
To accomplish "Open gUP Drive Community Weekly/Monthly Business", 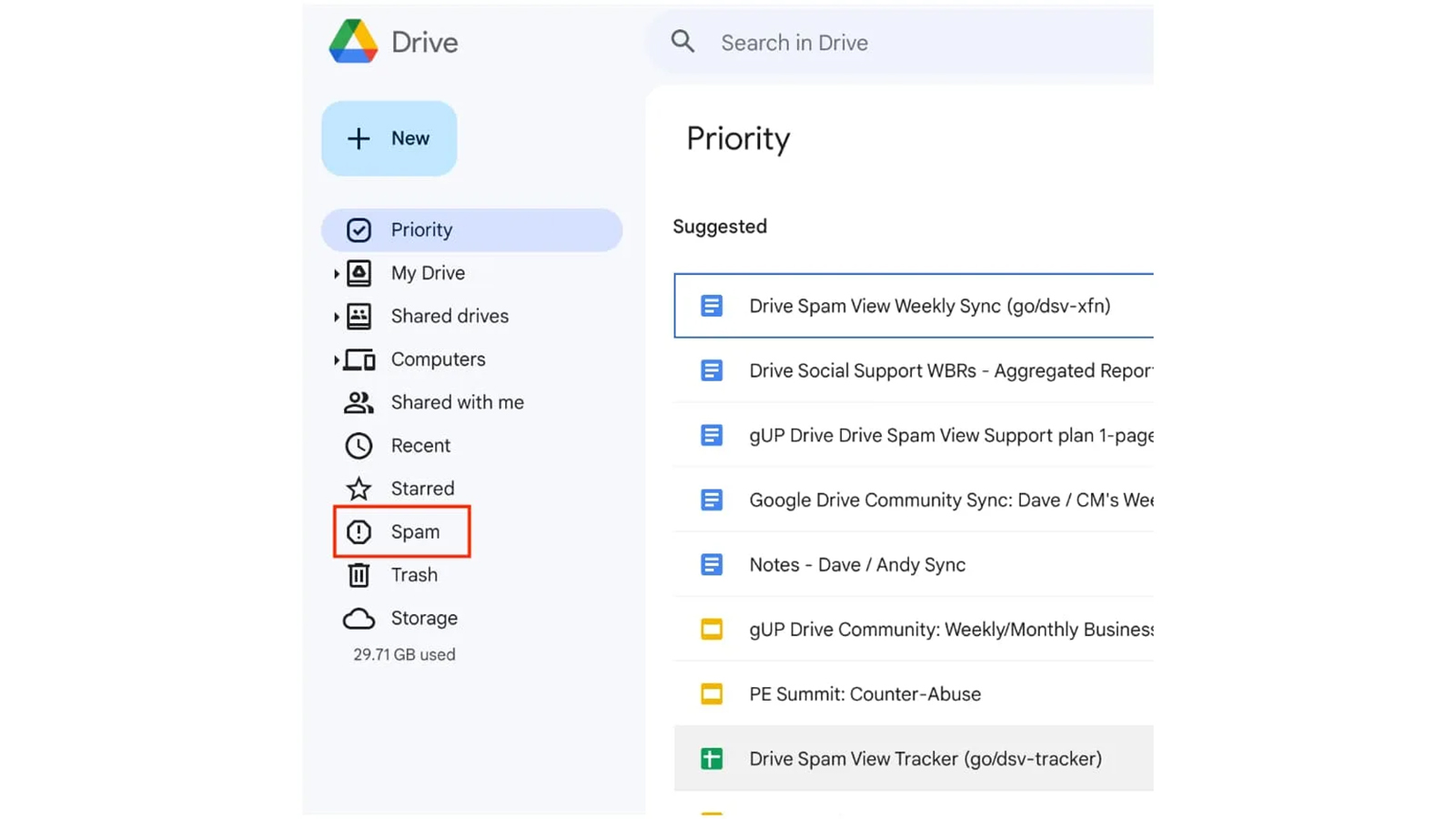I will point(914,629).
